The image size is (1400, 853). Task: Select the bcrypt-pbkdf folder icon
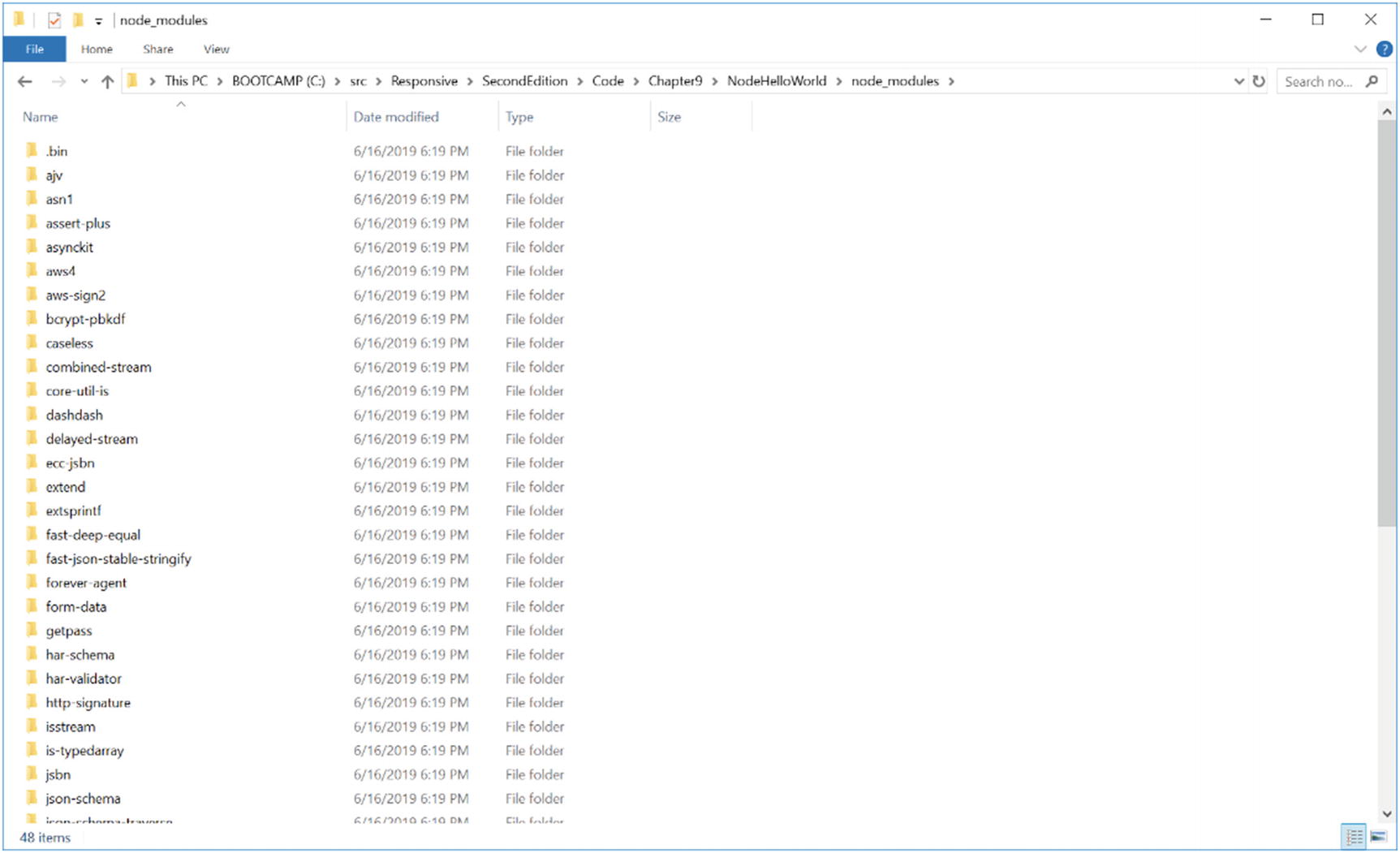point(32,318)
